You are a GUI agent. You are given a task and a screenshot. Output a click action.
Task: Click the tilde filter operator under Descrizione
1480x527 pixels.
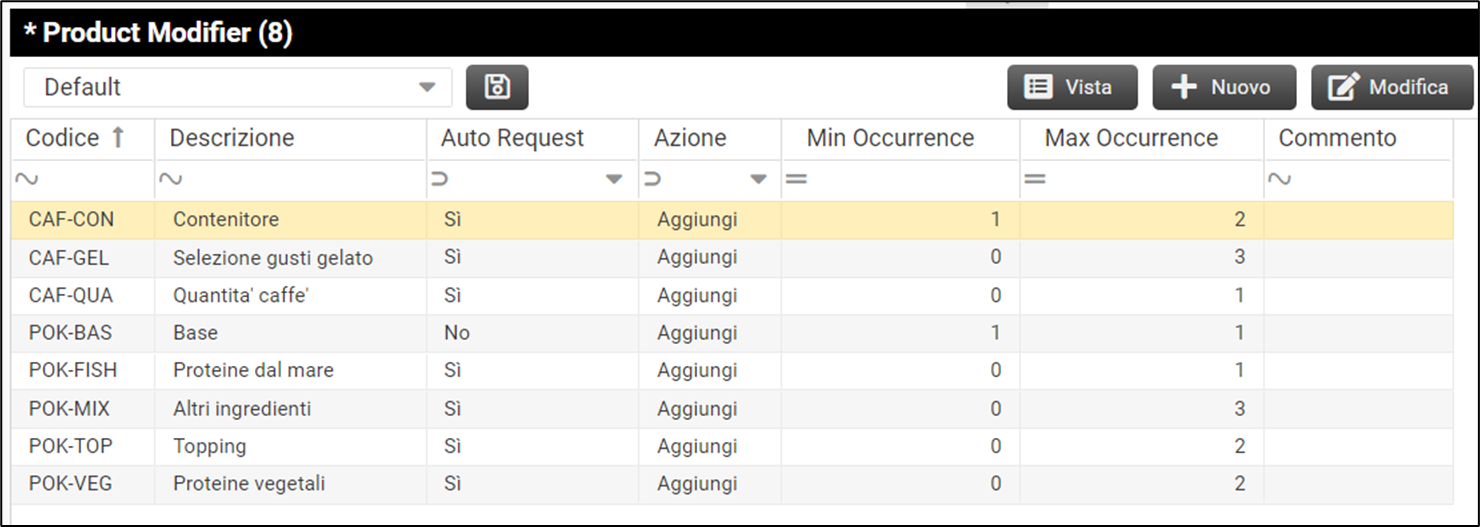tap(171, 180)
